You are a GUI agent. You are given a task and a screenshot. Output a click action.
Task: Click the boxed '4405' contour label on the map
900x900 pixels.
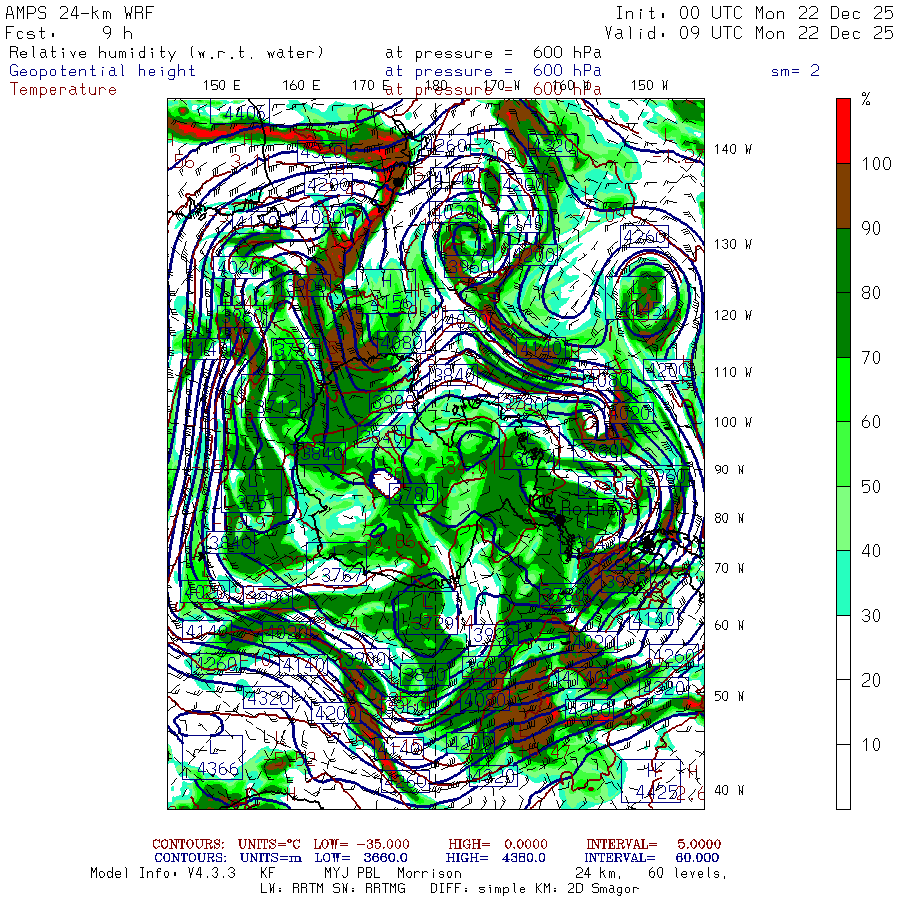pos(240,111)
